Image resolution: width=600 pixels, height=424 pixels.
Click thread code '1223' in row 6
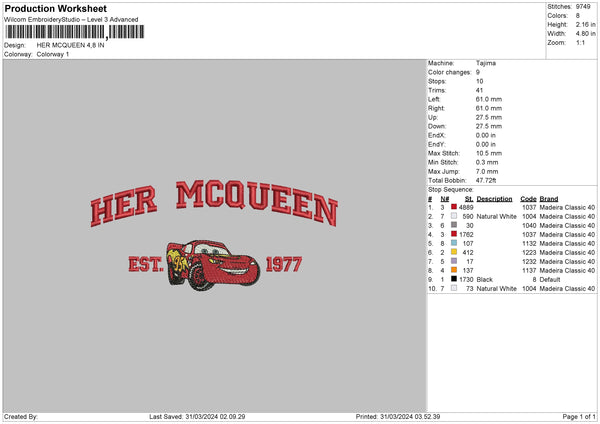point(529,253)
